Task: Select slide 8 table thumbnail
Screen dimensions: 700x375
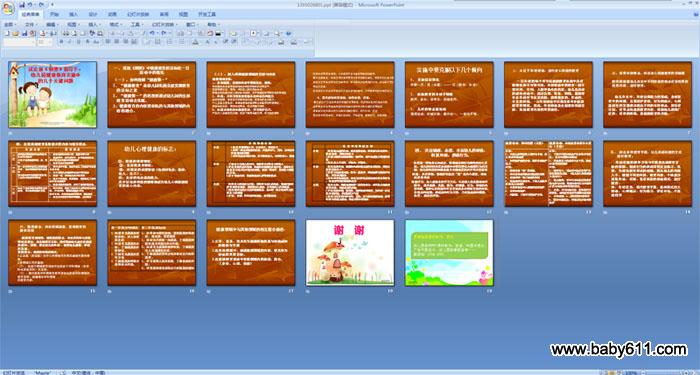Action: coord(52,174)
